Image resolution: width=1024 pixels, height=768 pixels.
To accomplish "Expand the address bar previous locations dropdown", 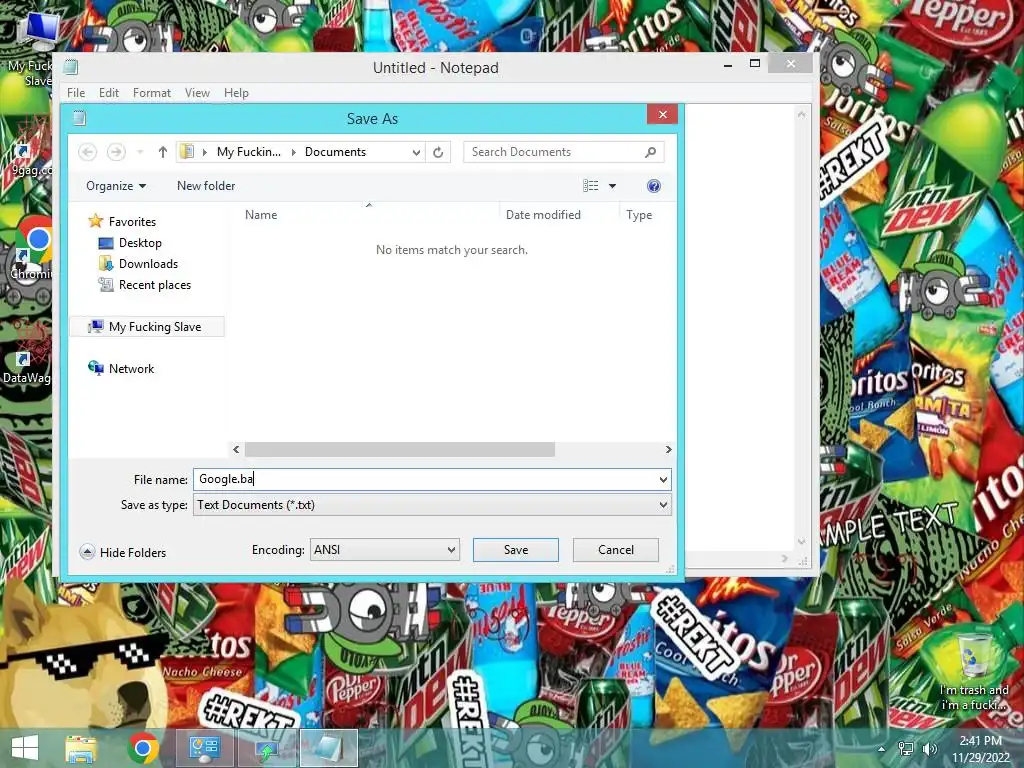I will point(416,152).
